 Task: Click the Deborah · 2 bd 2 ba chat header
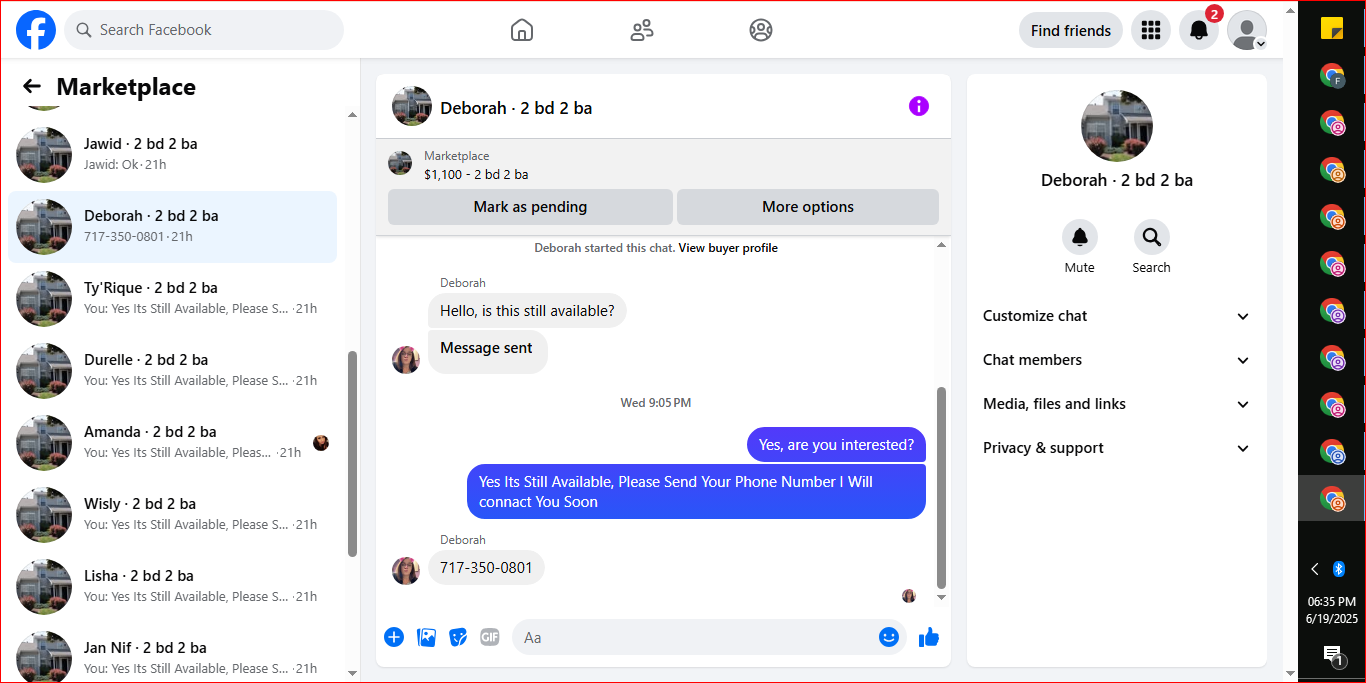coord(516,108)
